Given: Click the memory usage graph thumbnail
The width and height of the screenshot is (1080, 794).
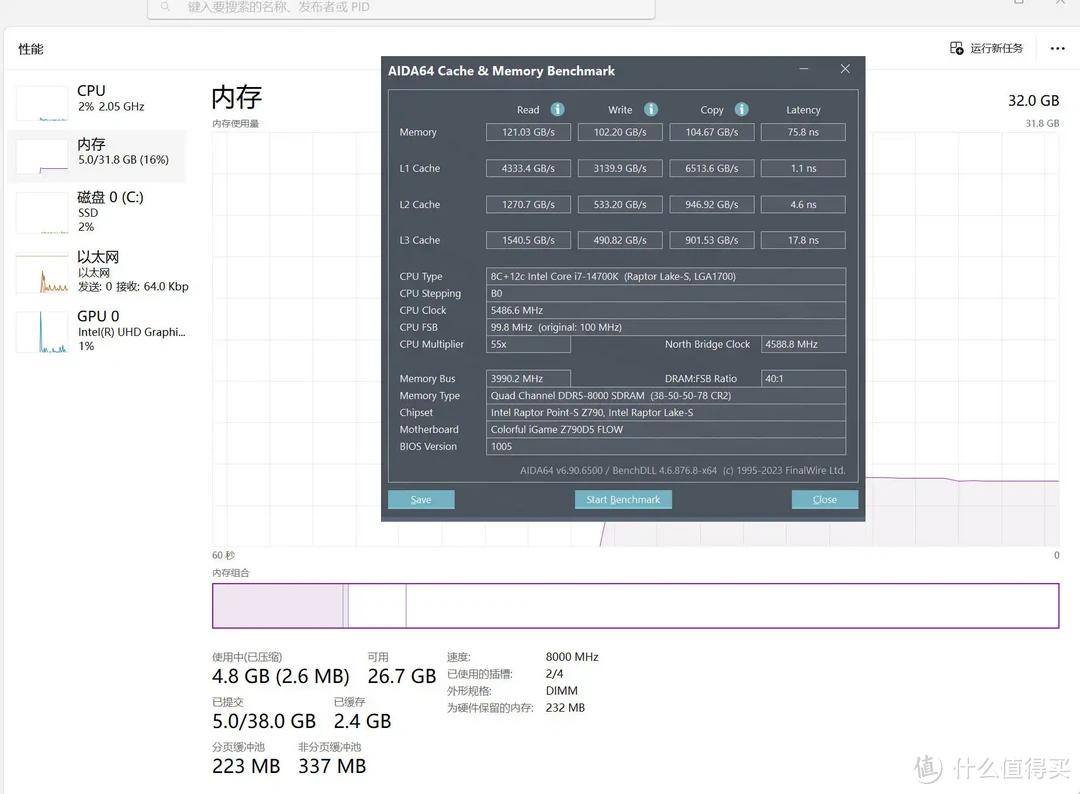Looking at the screenshot, I should coord(42,156).
